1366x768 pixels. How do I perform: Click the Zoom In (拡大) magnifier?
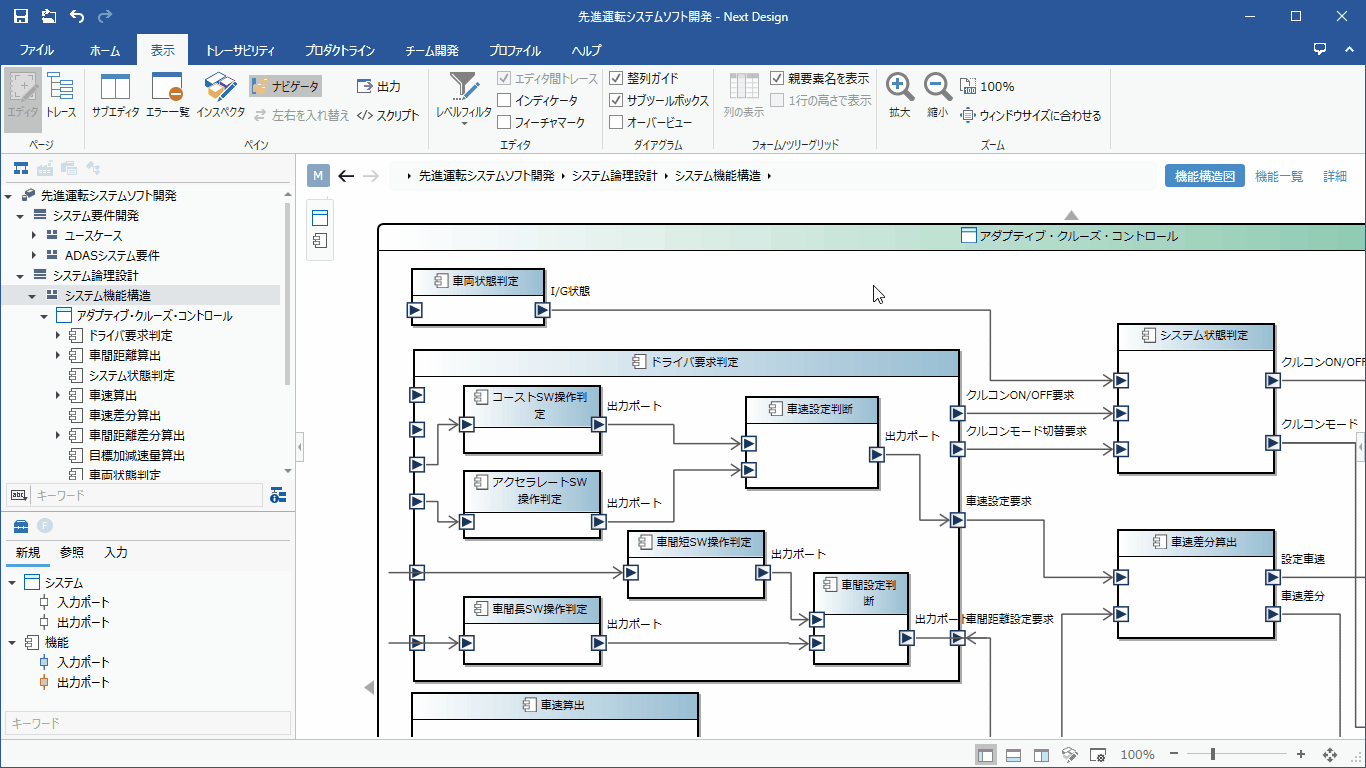(x=900, y=95)
